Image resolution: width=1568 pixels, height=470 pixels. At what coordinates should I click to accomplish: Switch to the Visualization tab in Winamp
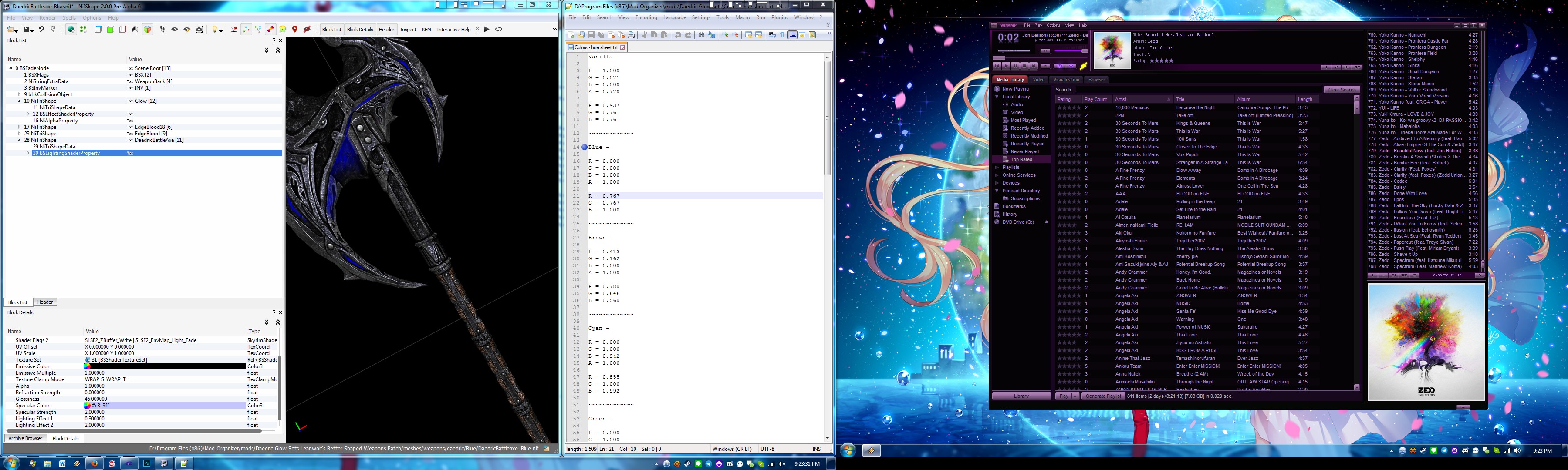tap(1066, 80)
